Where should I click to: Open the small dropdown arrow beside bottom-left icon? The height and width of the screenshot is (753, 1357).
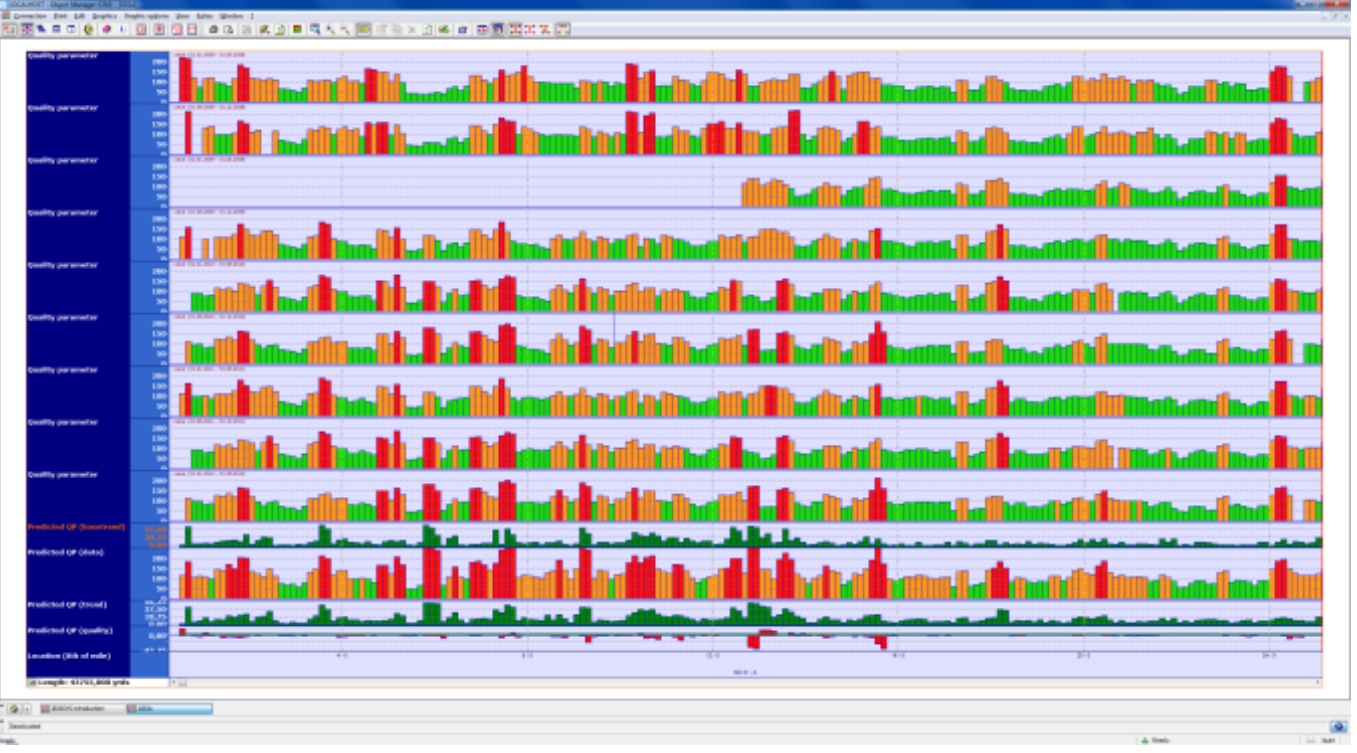click(x=27, y=709)
